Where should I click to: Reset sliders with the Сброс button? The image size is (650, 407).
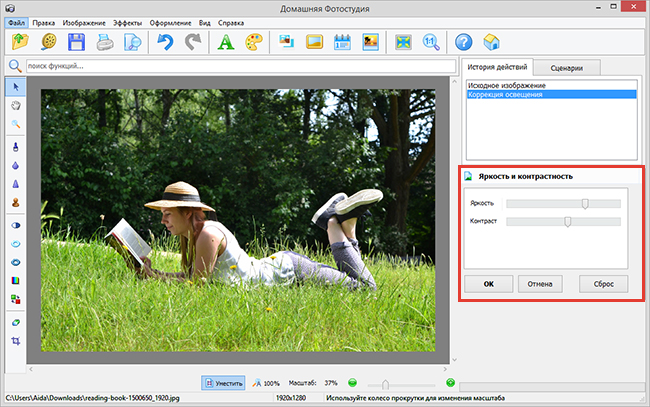604,284
